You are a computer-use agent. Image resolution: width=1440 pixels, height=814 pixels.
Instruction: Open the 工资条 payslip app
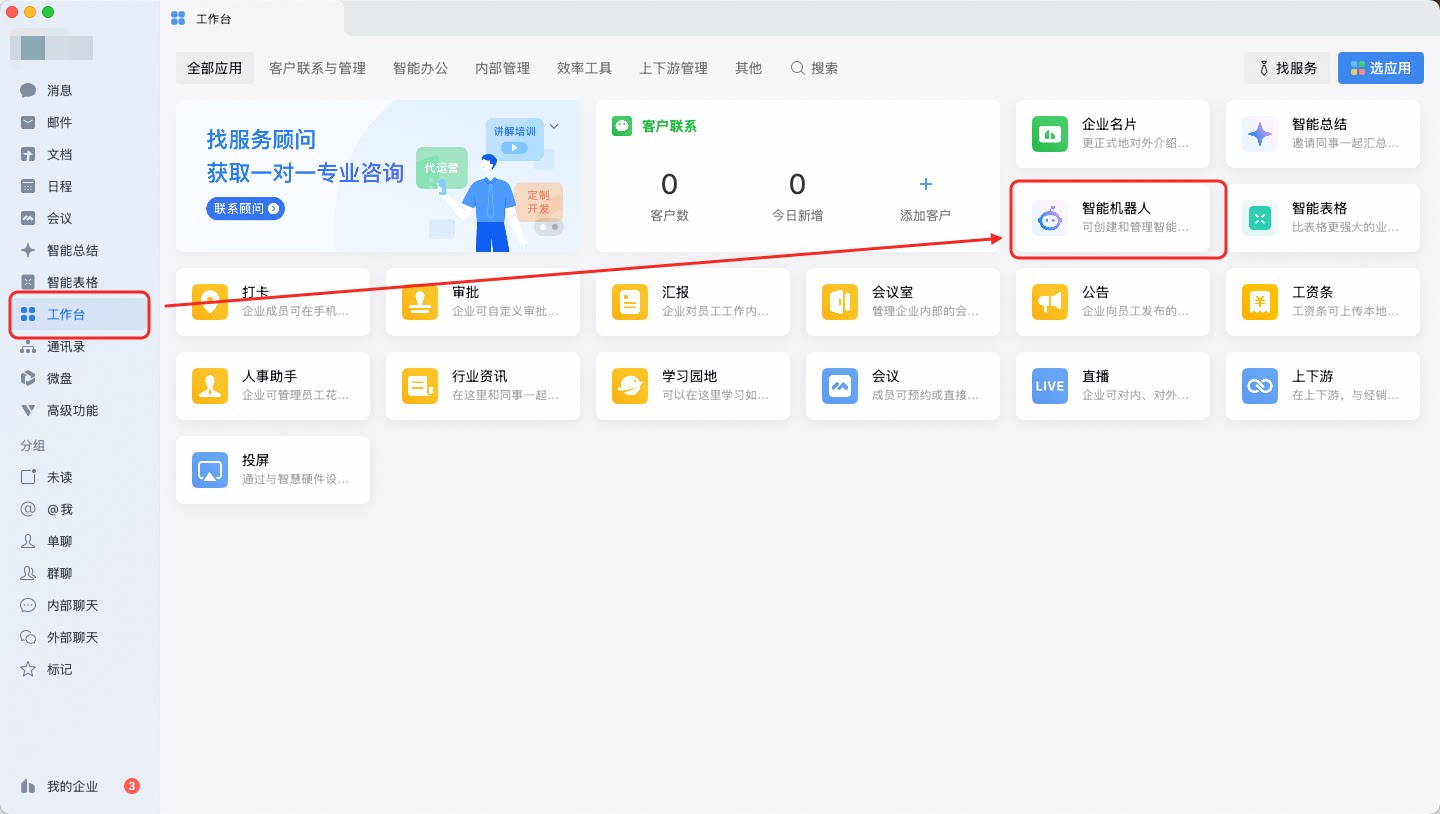(1323, 302)
